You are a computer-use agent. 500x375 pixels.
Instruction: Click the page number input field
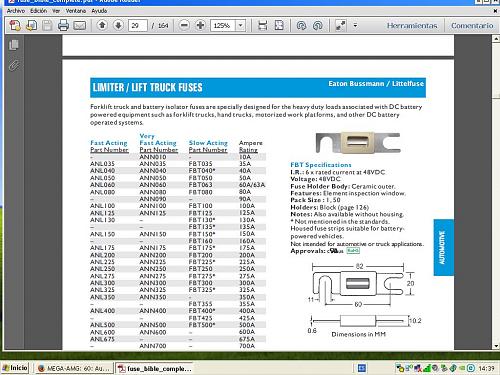click(138, 25)
